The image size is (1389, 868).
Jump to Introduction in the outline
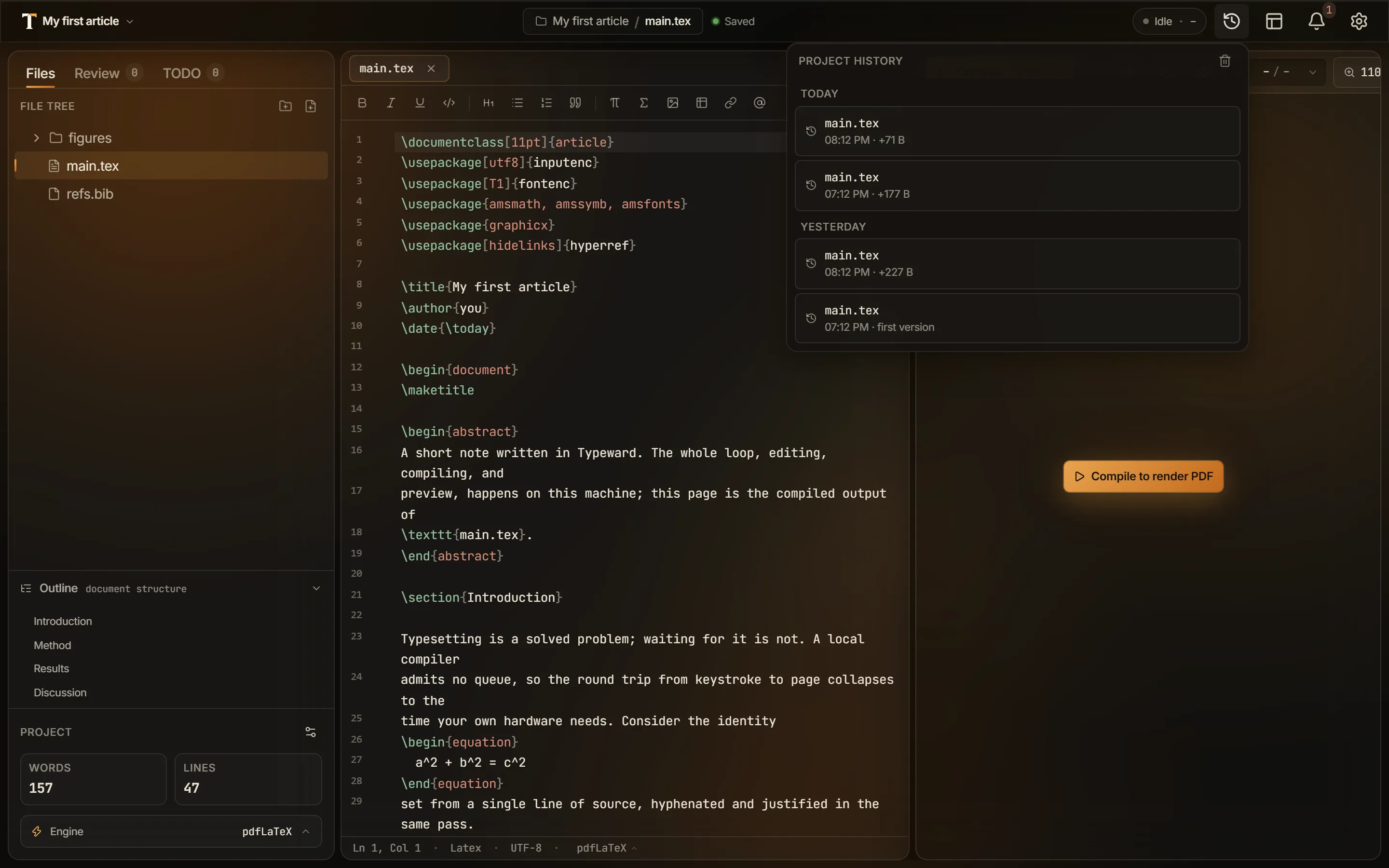63,621
